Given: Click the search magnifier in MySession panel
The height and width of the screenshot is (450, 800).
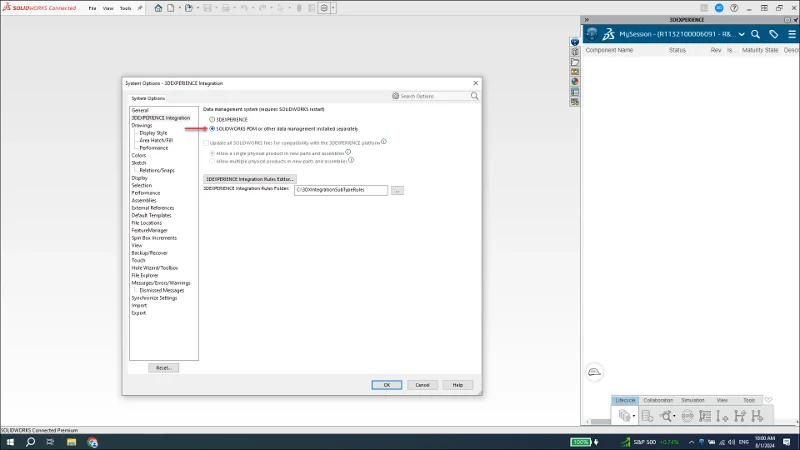Looking at the screenshot, I should (755, 33).
